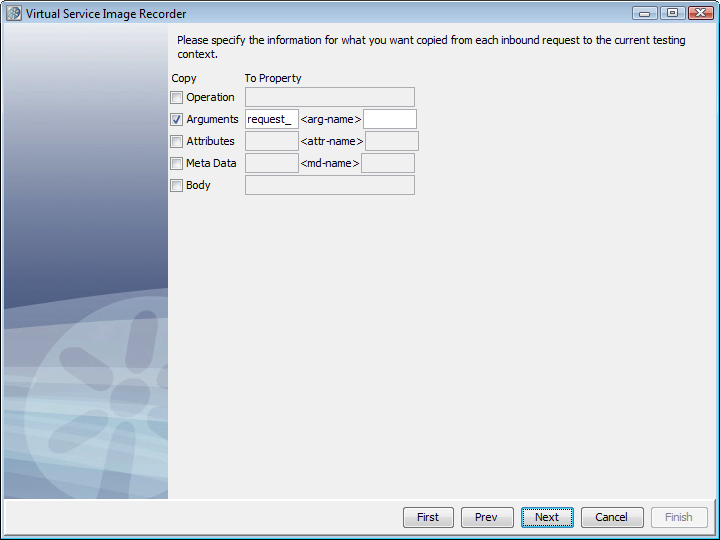Click the <attr-name> placeholder label

click(x=332, y=141)
